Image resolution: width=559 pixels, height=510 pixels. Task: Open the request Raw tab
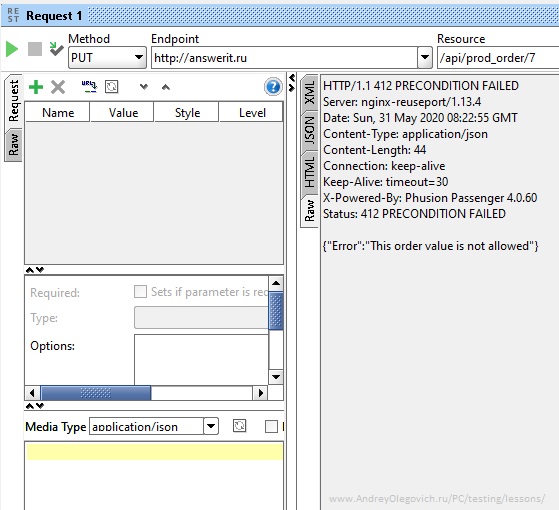coord(14,145)
